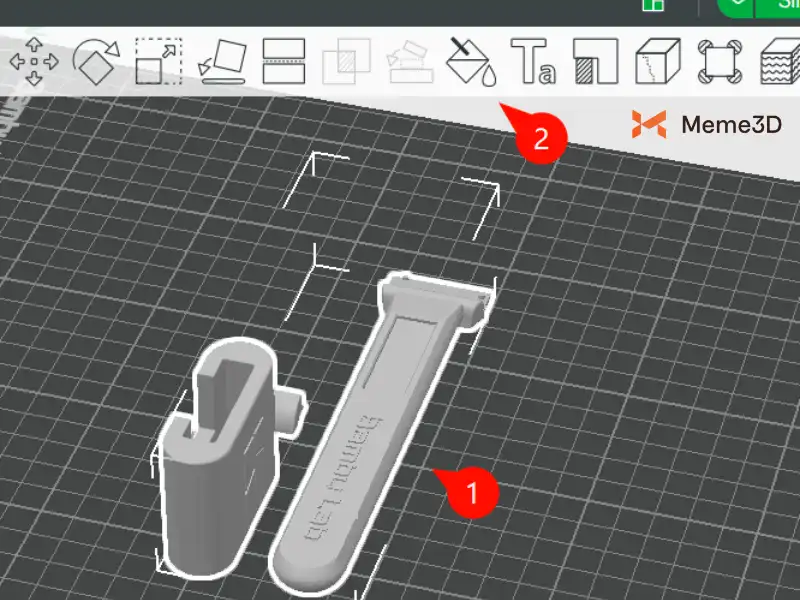
Task: Click the square icon with rounded corners
Action: (719, 62)
